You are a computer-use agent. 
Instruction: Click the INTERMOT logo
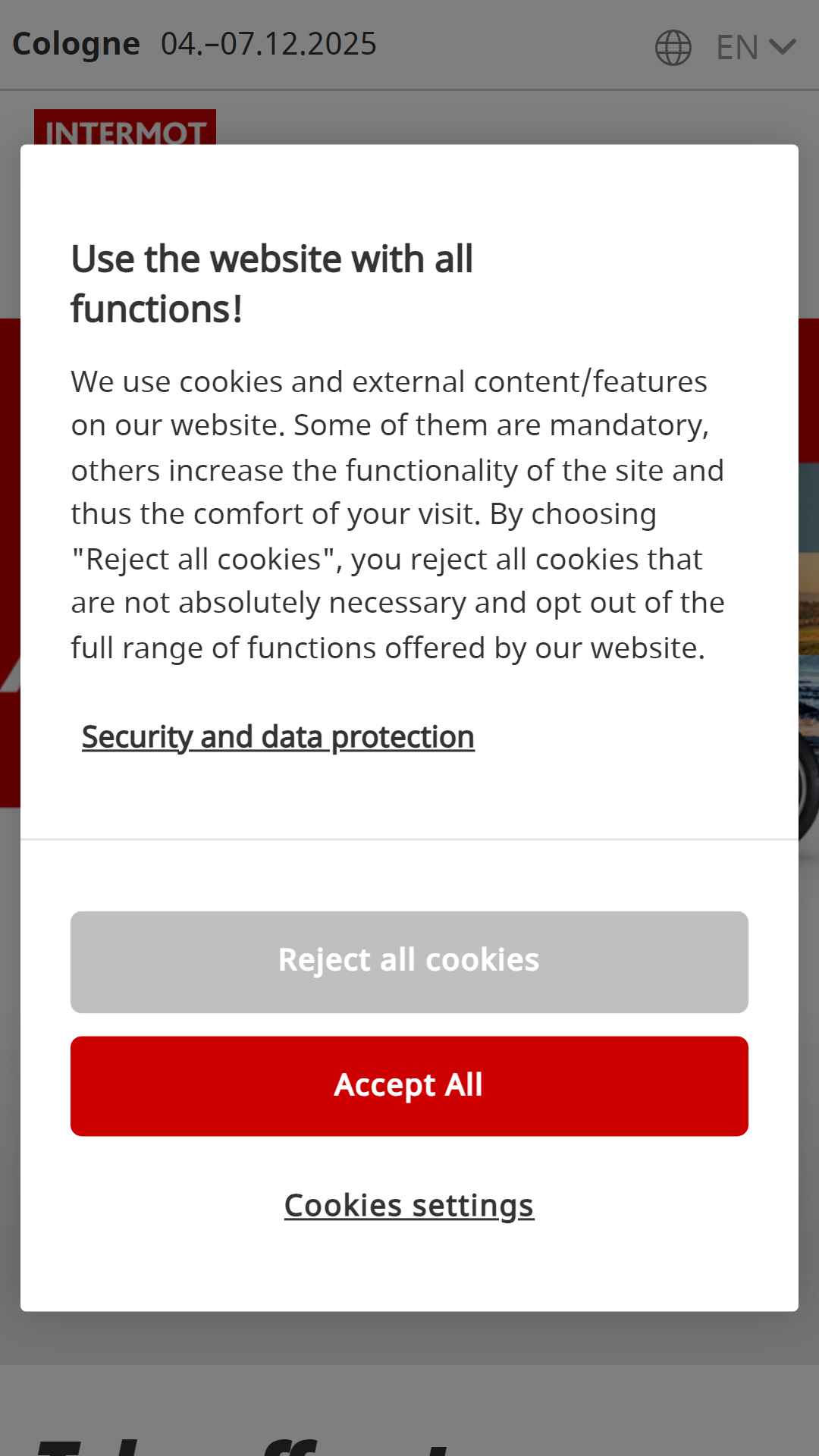coord(125,127)
